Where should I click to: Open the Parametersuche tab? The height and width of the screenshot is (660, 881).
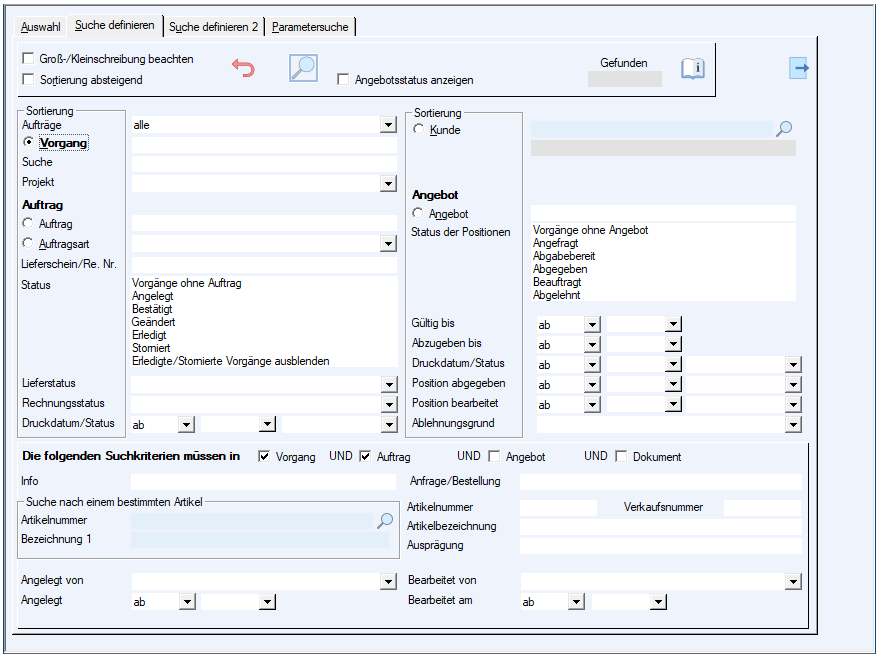[310, 27]
